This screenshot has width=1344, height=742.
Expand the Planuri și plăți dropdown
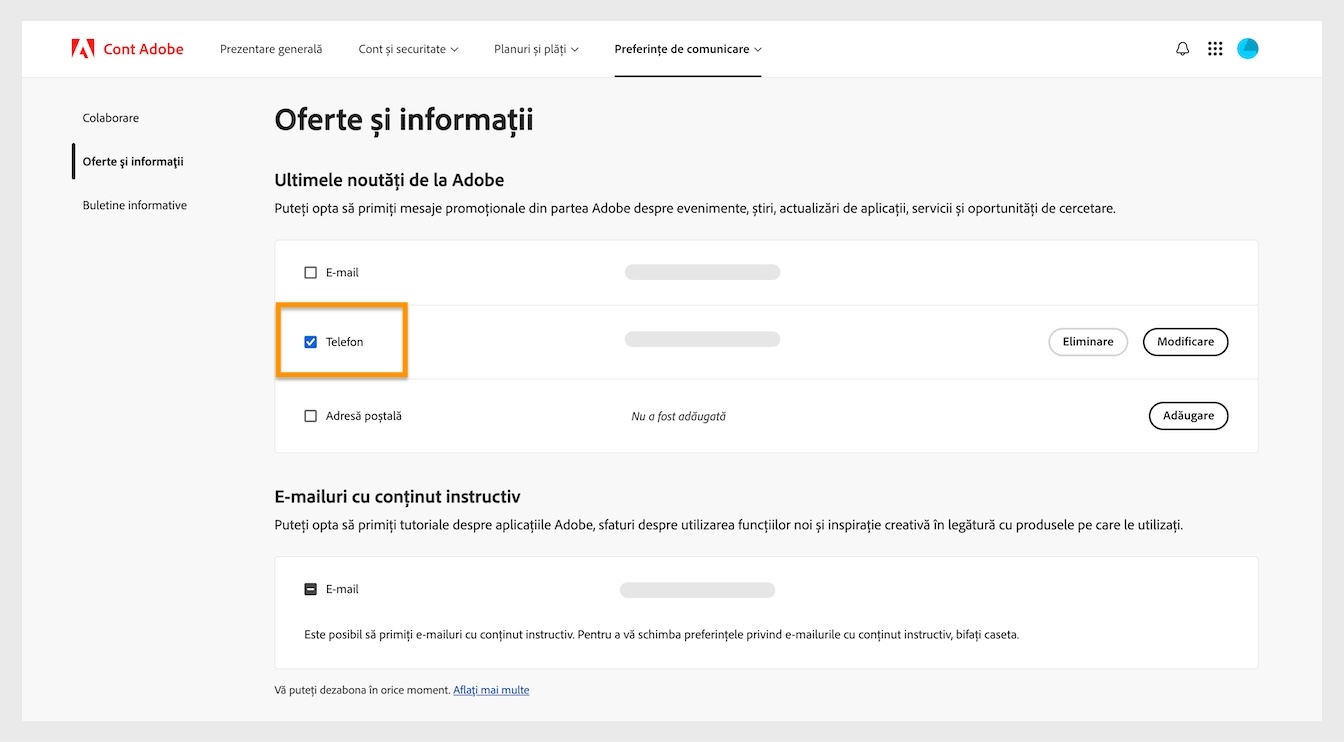(x=536, y=48)
